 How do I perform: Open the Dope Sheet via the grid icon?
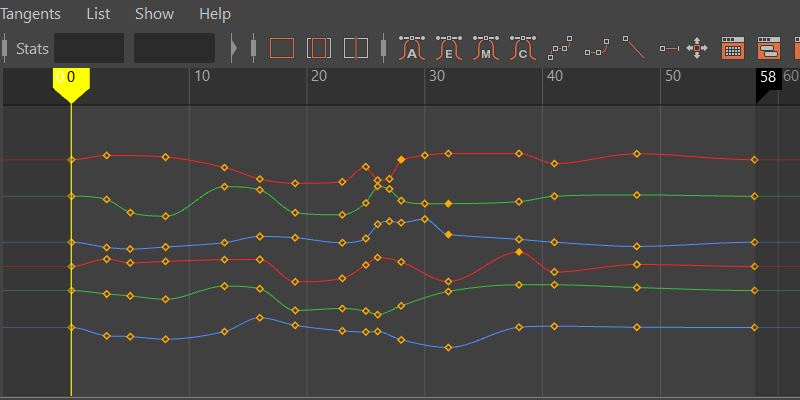732,47
